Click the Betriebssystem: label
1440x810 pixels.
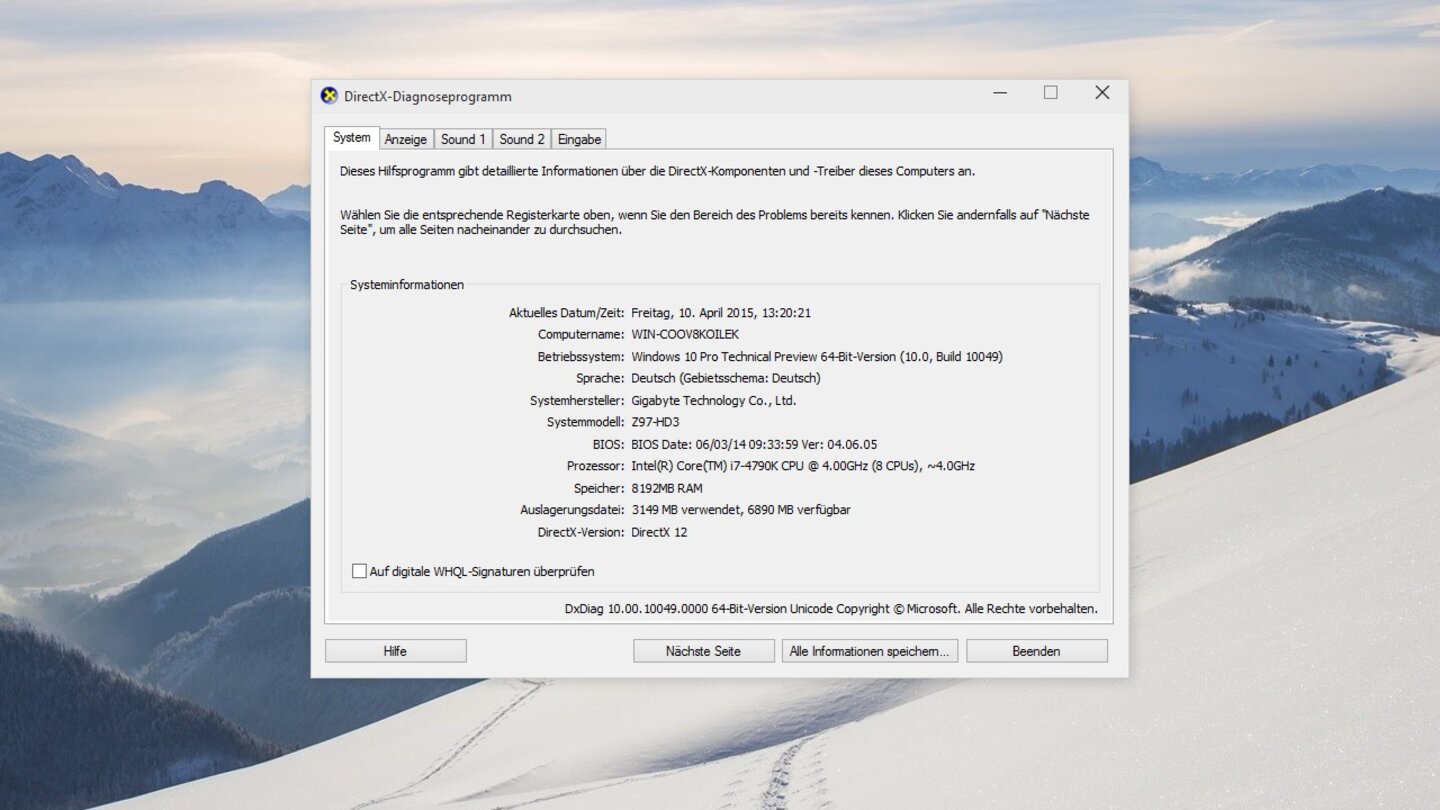582,357
